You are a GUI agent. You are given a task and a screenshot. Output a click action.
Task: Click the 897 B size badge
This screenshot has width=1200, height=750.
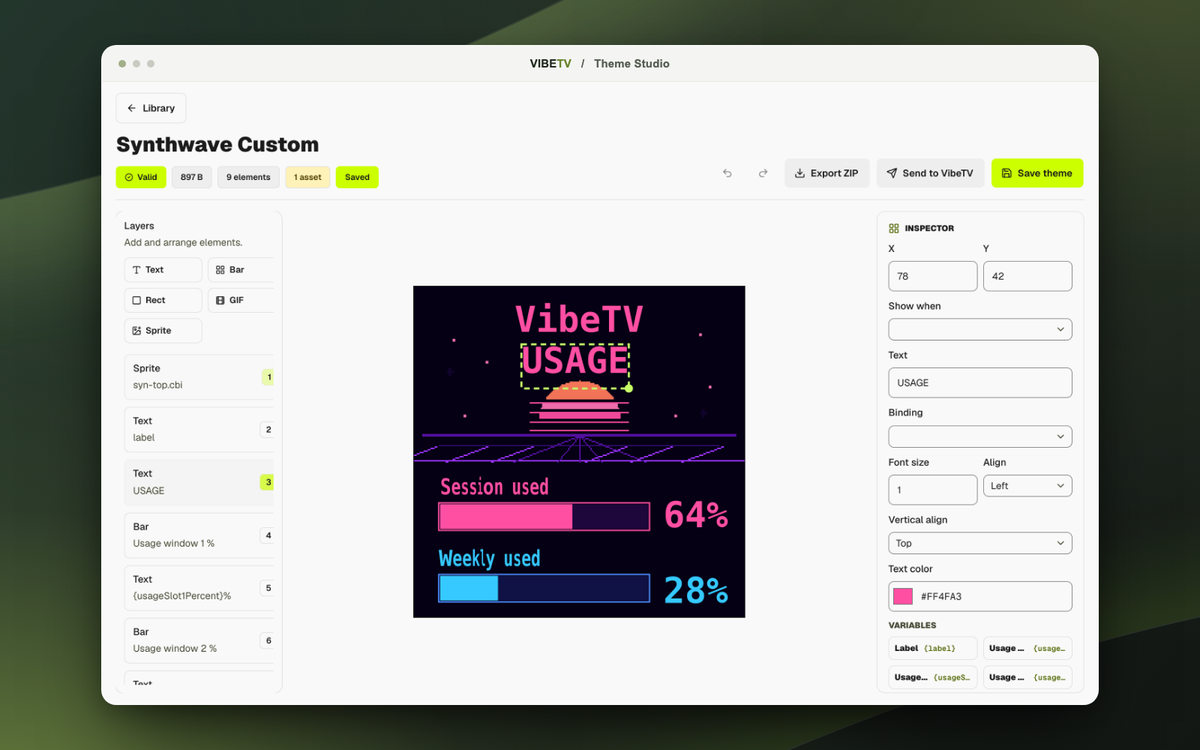point(192,177)
